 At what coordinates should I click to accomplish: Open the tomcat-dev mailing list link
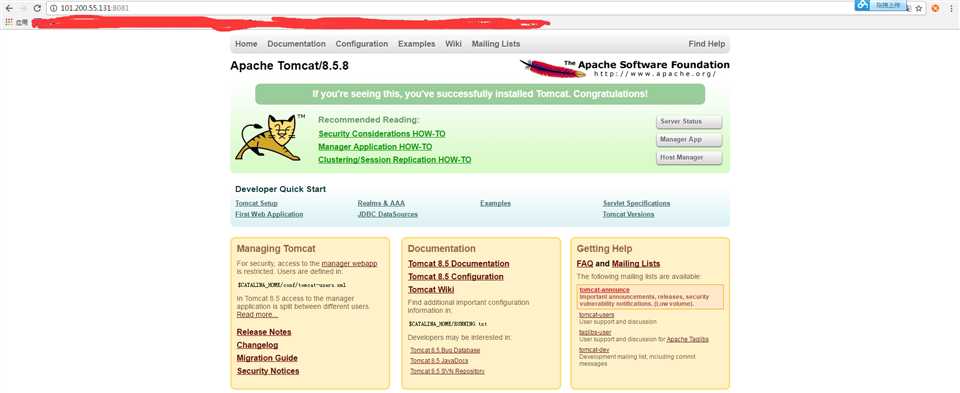pyautogui.click(x=594, y=350)
